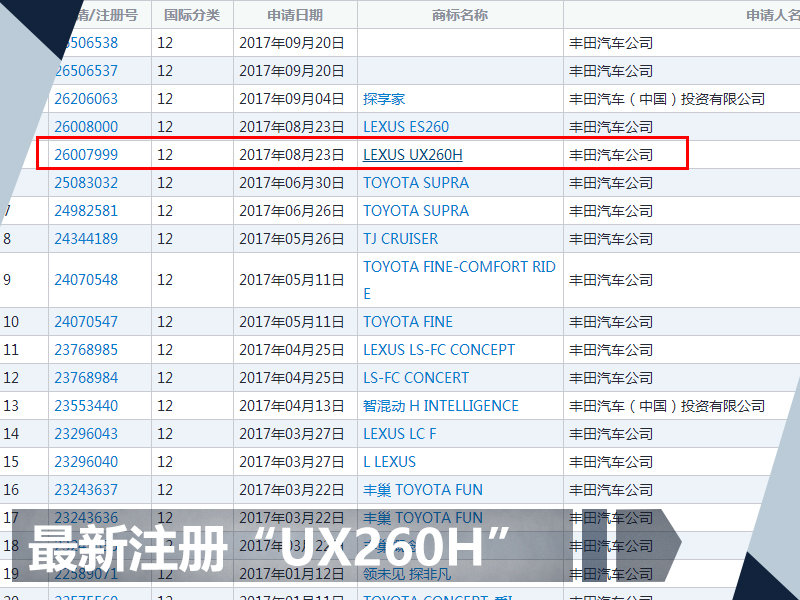Open registration number 23296040

[86, 462]
